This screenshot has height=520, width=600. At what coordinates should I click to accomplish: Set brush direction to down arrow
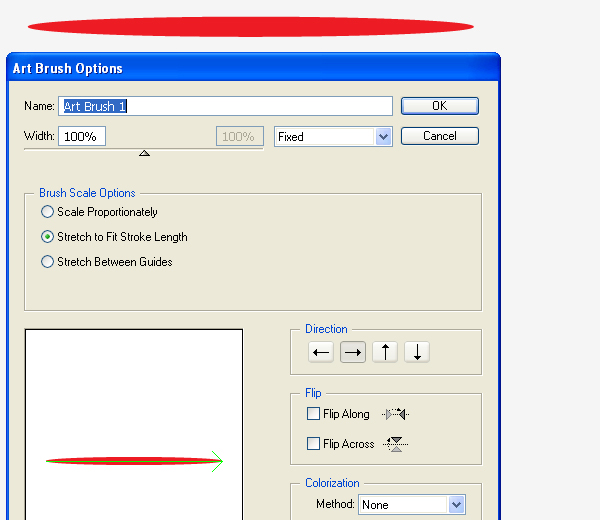pos(417,352)
